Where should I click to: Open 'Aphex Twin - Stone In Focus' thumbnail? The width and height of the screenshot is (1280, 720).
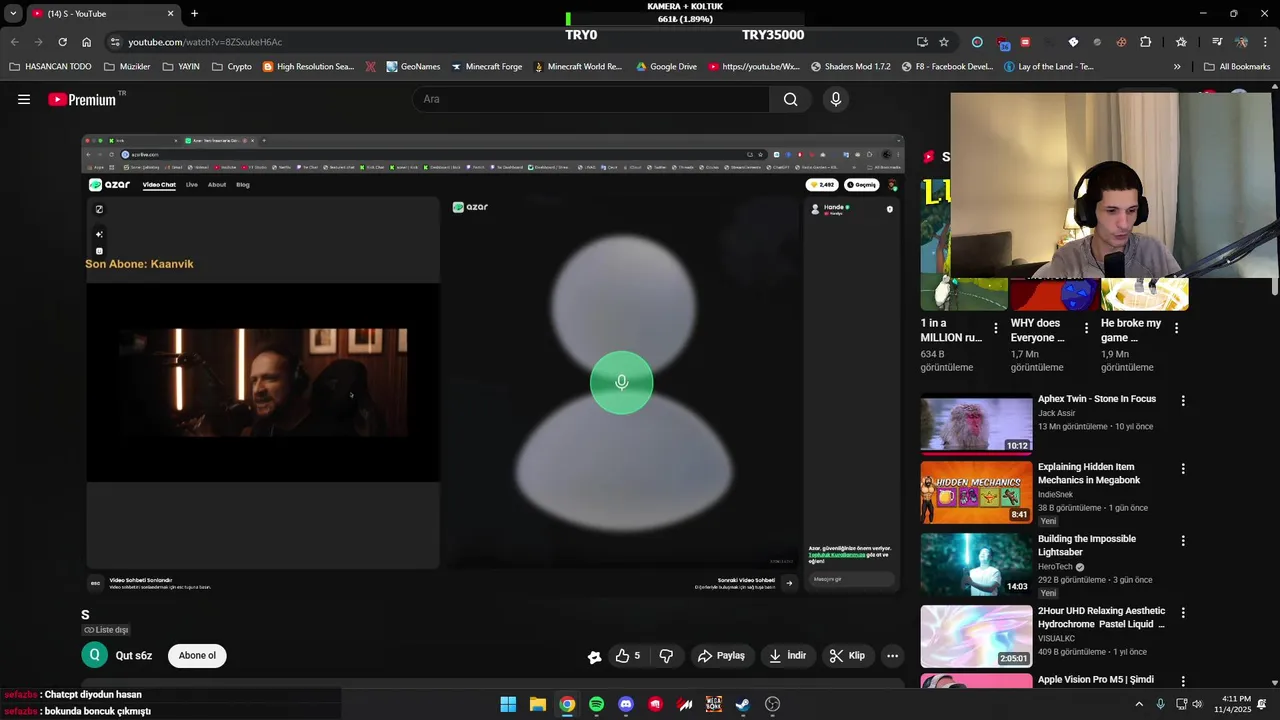click(976, 425)
